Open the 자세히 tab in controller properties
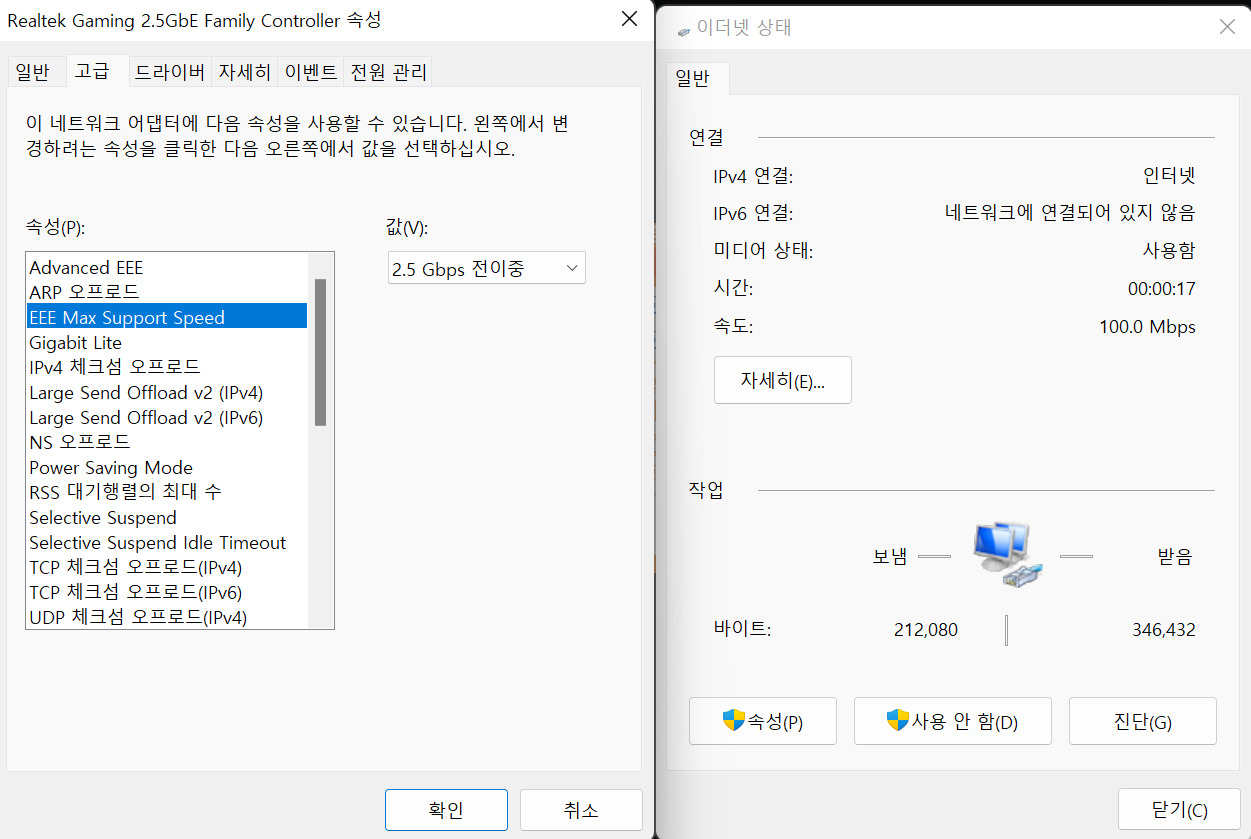Image resolution: width=1251 pixels, height=839 pixels. [244, 72]
